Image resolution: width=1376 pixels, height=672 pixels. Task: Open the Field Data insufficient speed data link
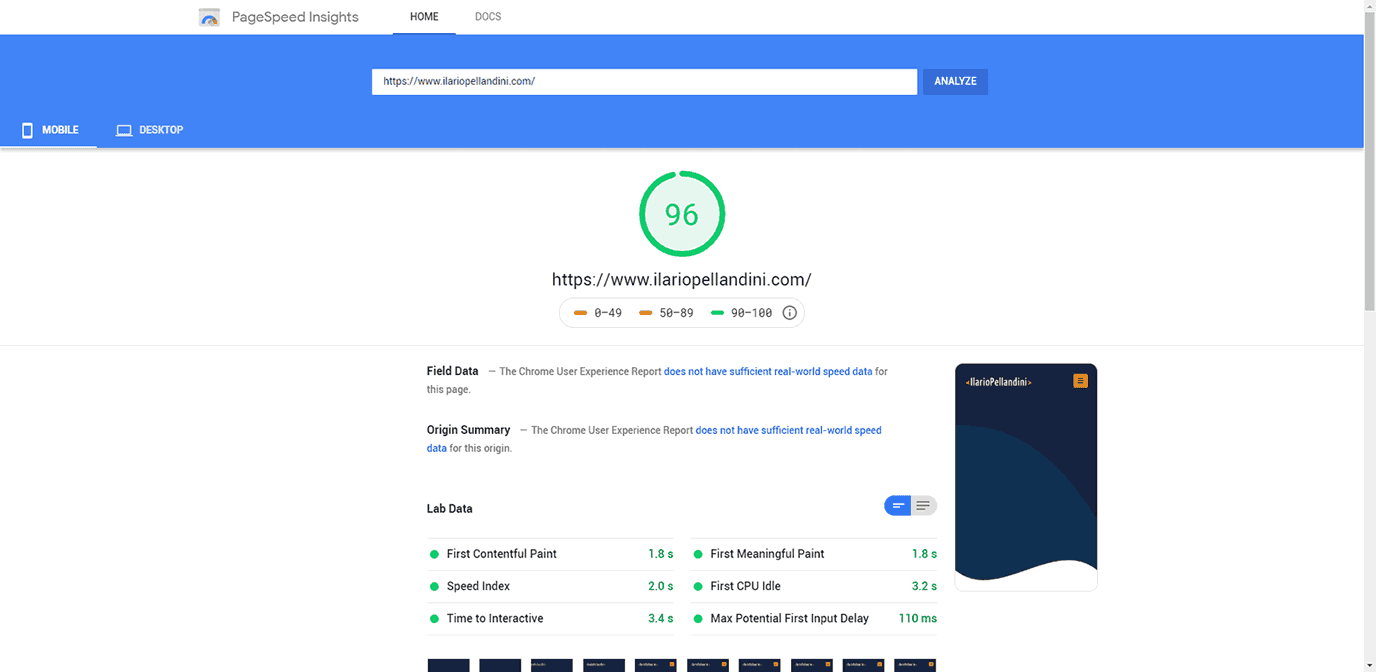(x=768, y=372)
